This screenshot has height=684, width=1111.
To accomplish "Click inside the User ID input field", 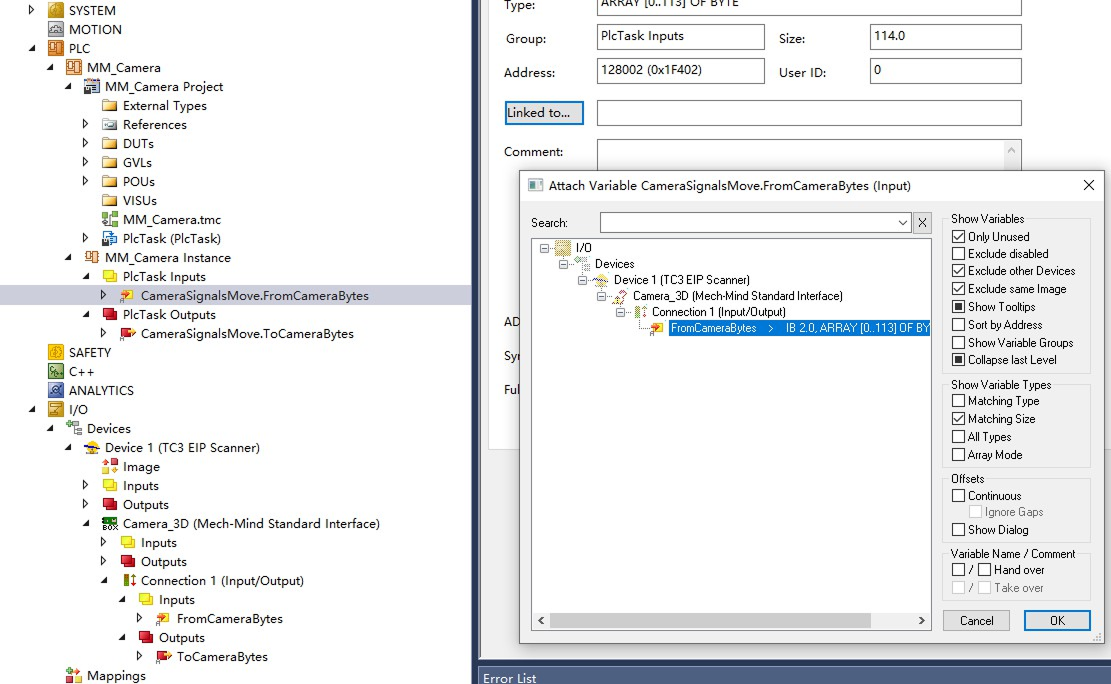I will (x=946, y=70).
